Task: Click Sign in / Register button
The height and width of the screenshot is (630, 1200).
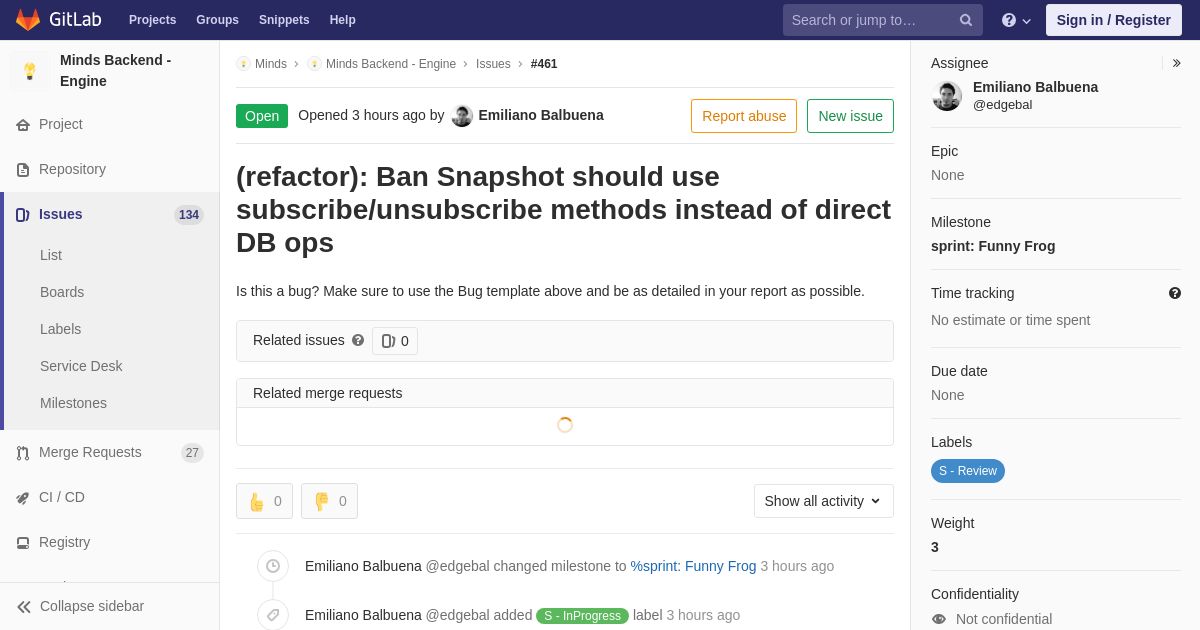Action: point(1114,20)
